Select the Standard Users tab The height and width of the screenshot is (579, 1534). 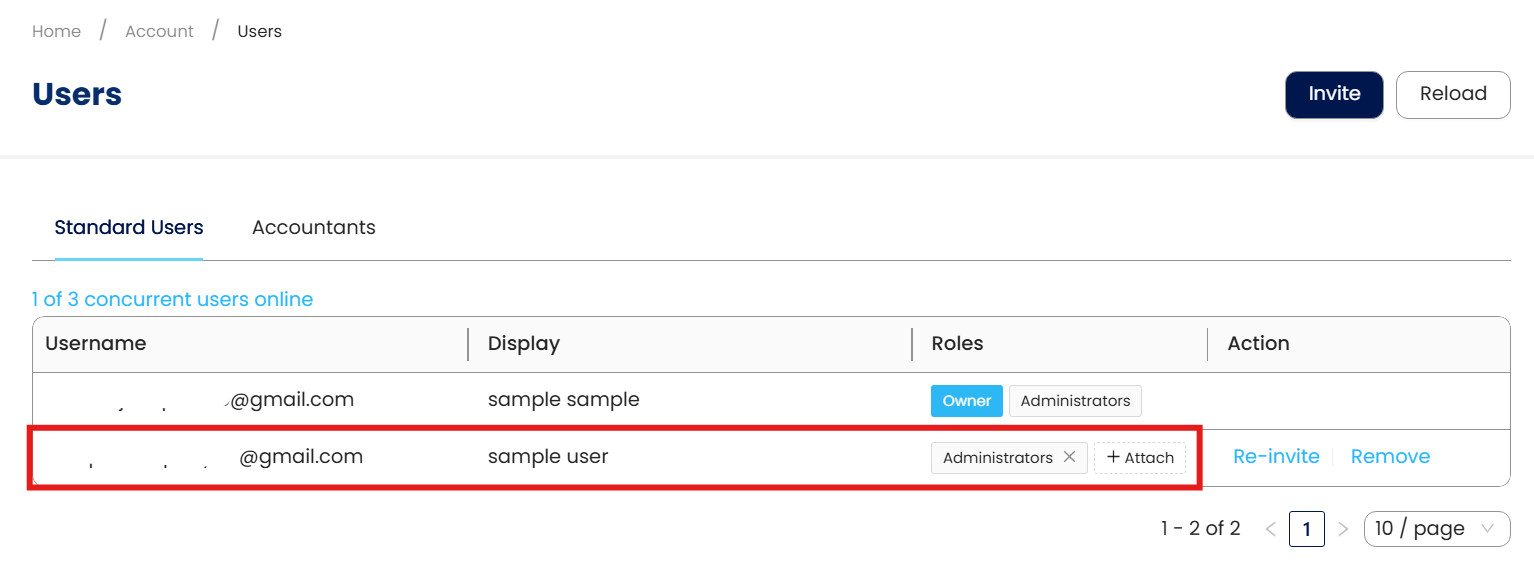[129, 228]
